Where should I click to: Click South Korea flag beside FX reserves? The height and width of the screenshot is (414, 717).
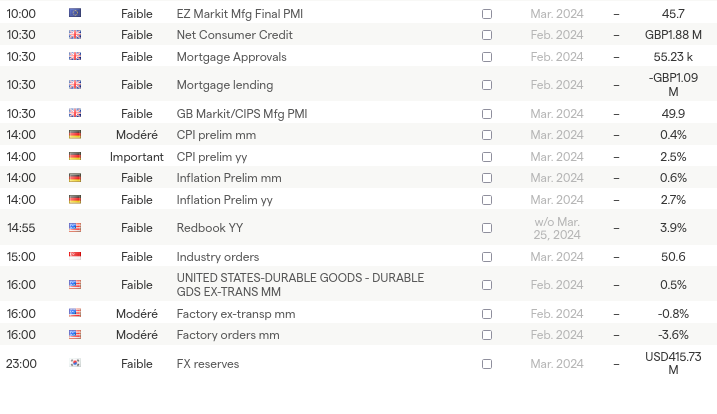75,364
